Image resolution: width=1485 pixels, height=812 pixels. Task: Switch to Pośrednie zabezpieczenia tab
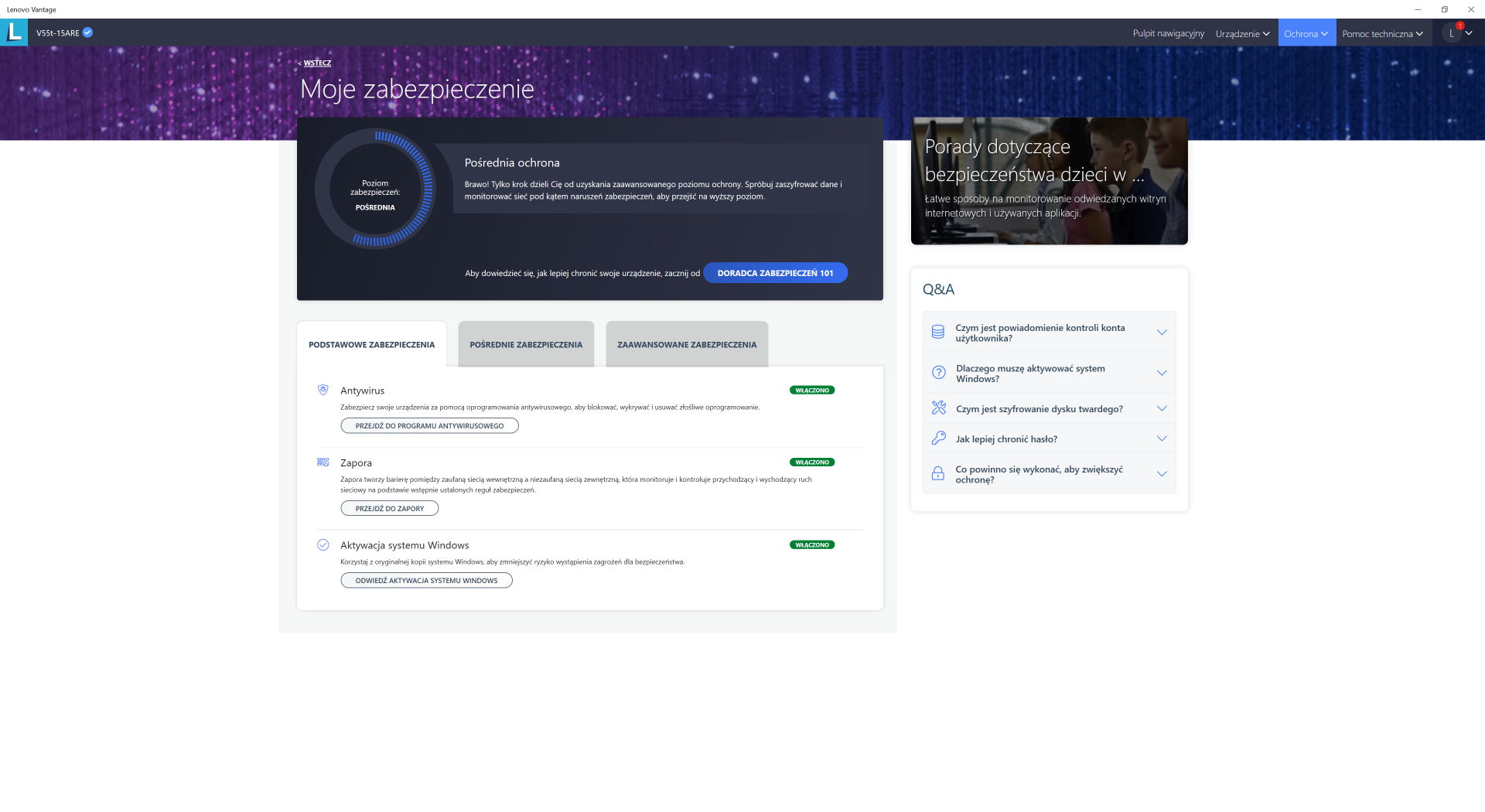pyautogui.click(x=526, y=345)
